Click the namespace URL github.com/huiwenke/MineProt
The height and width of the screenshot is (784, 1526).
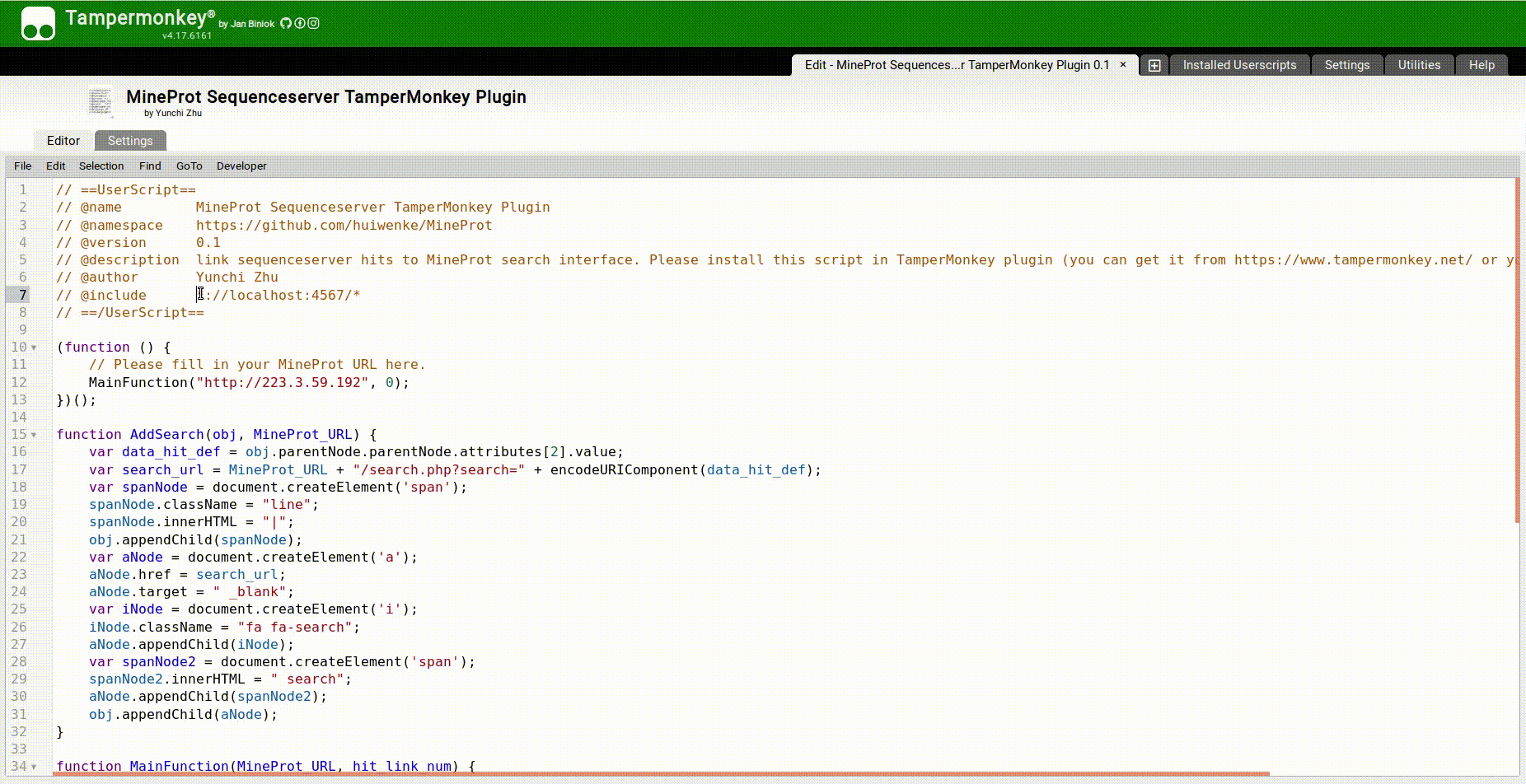(x=344, y=225)
